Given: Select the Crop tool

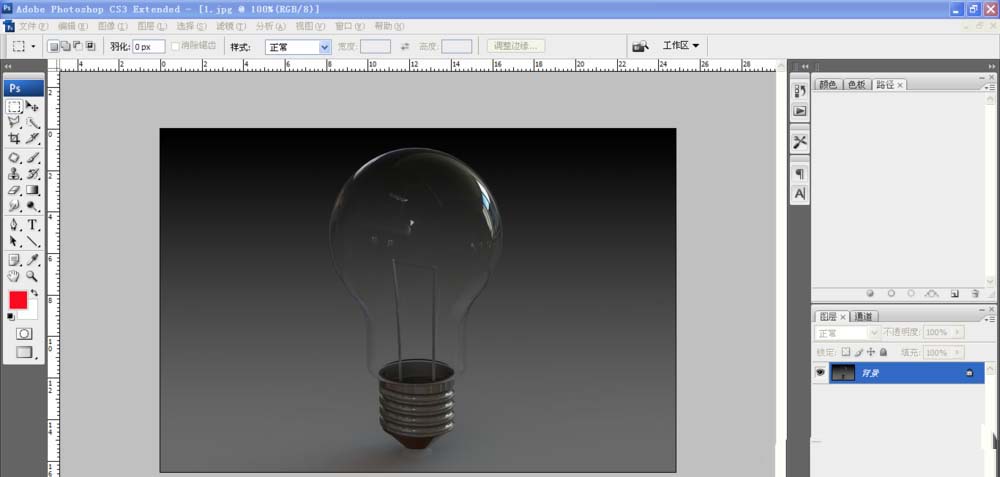Looking at the screenshot, I should pos(14,139).
